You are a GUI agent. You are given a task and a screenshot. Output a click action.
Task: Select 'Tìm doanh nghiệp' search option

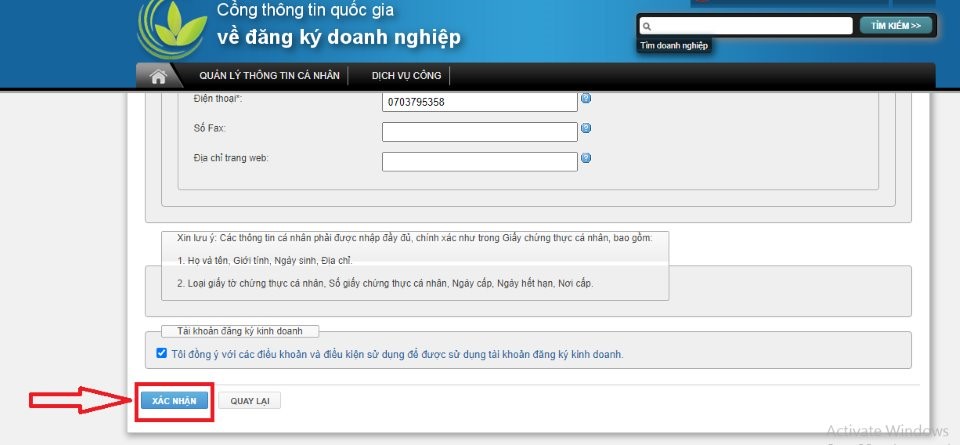pos(674,46)
